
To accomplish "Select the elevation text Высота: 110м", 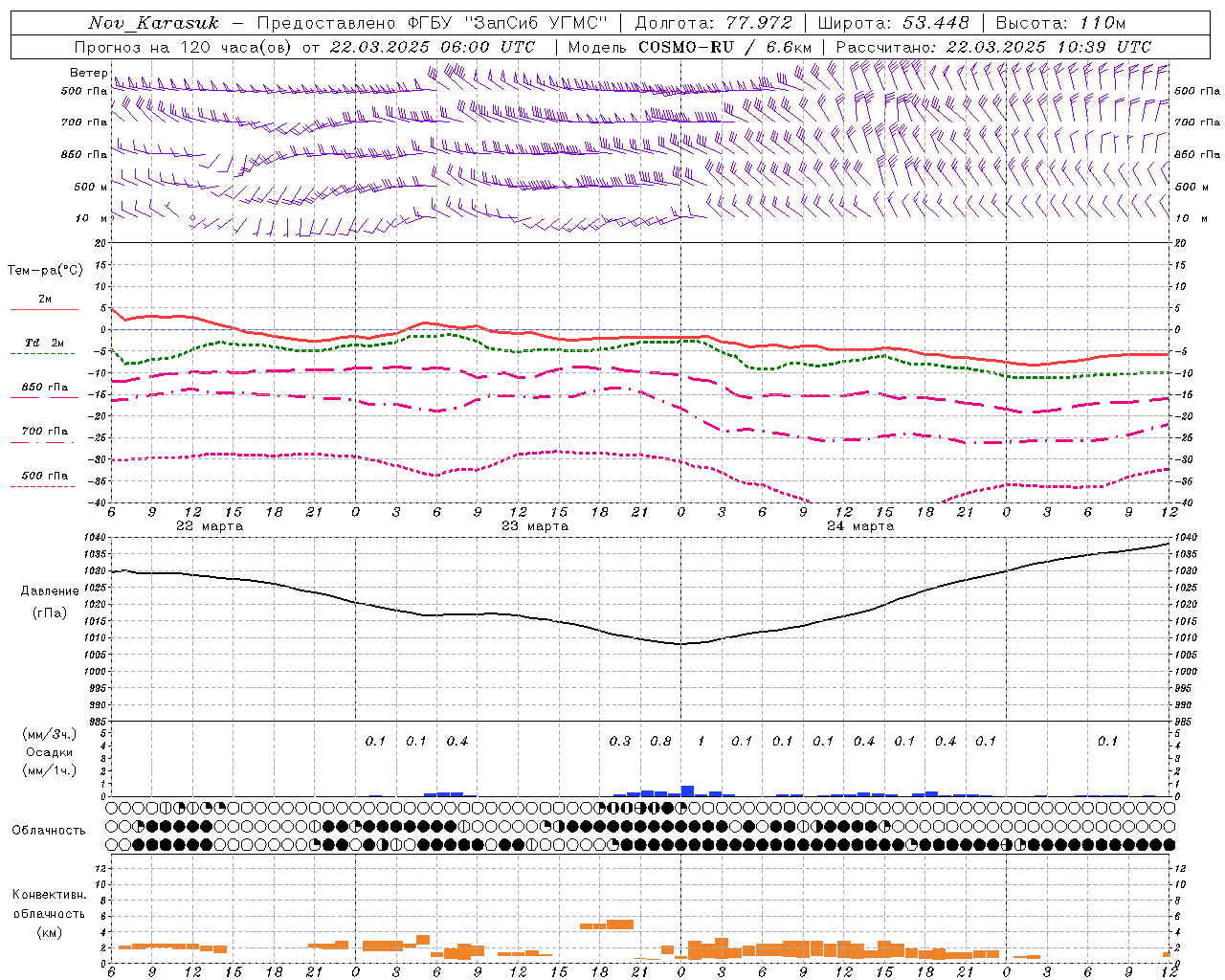I will [x=1060, y=23].
